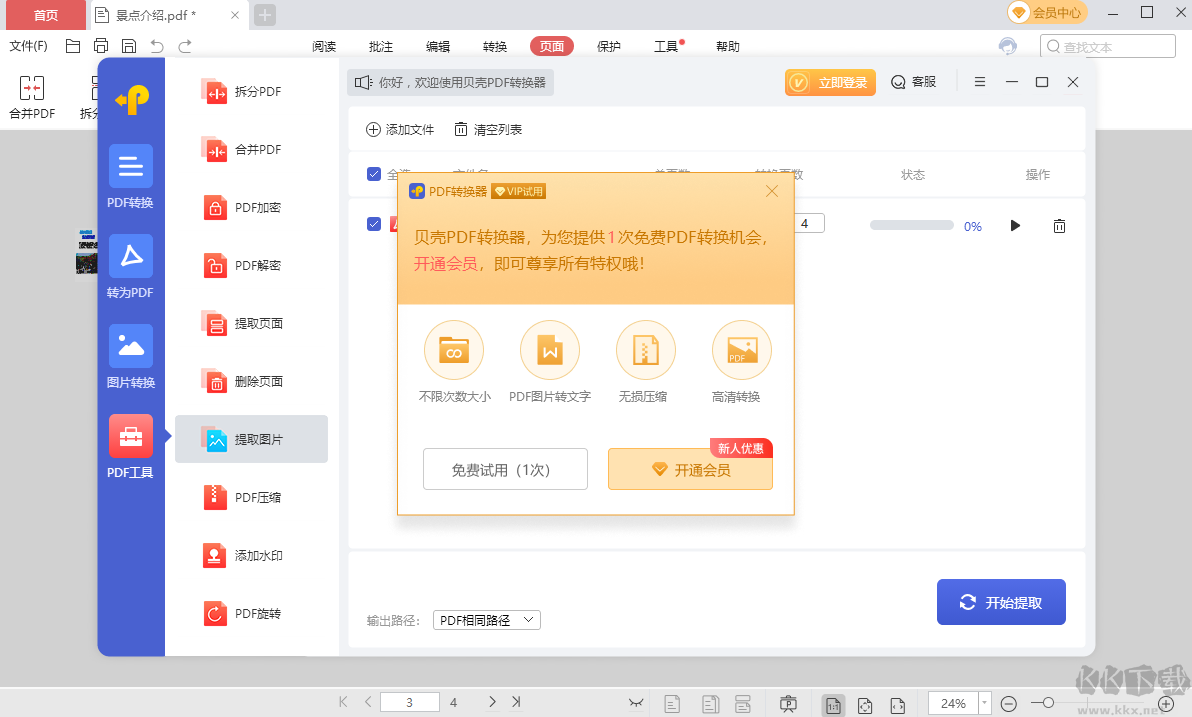
Task: Click the 高清转换 feature icon
Action: tap(742, 351)
